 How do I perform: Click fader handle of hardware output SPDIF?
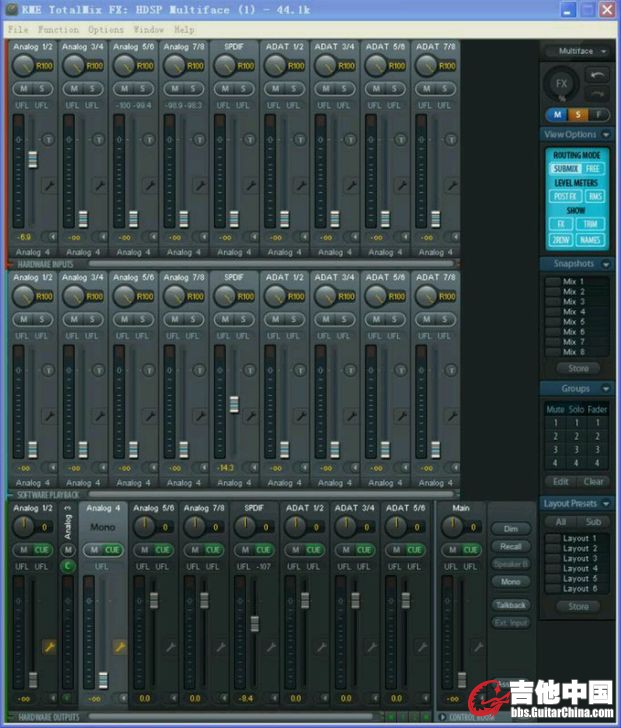pyautogui.click(x=254, y=623)
